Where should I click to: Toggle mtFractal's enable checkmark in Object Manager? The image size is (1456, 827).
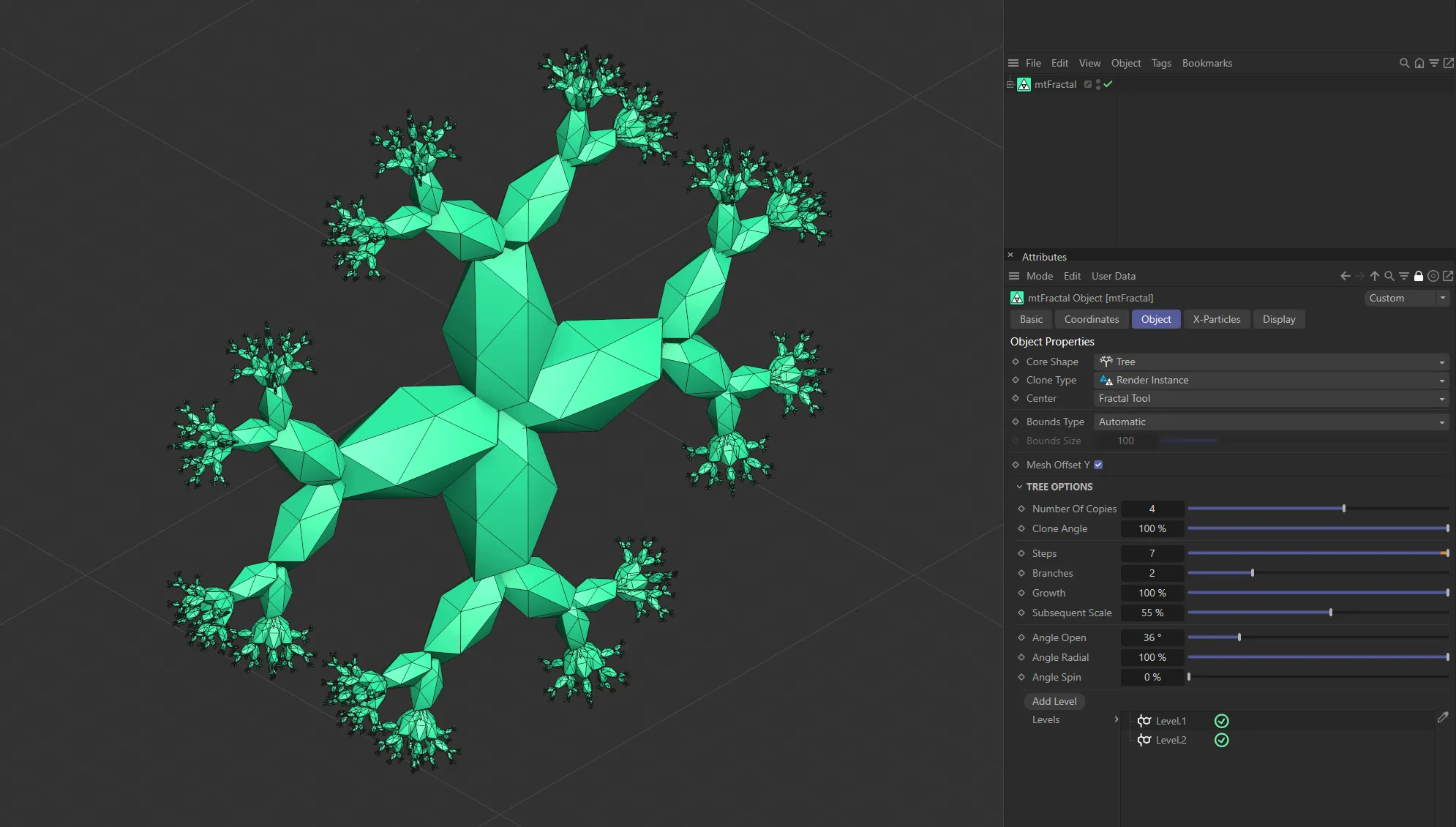[x=1108, y=84]
